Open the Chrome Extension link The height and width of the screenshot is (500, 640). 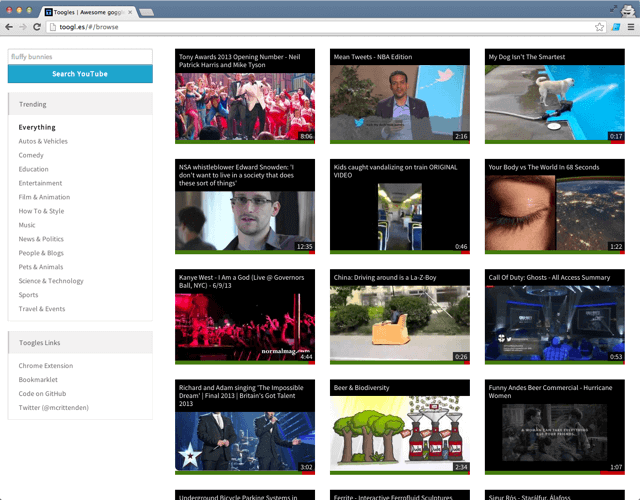tap(46, 366)
